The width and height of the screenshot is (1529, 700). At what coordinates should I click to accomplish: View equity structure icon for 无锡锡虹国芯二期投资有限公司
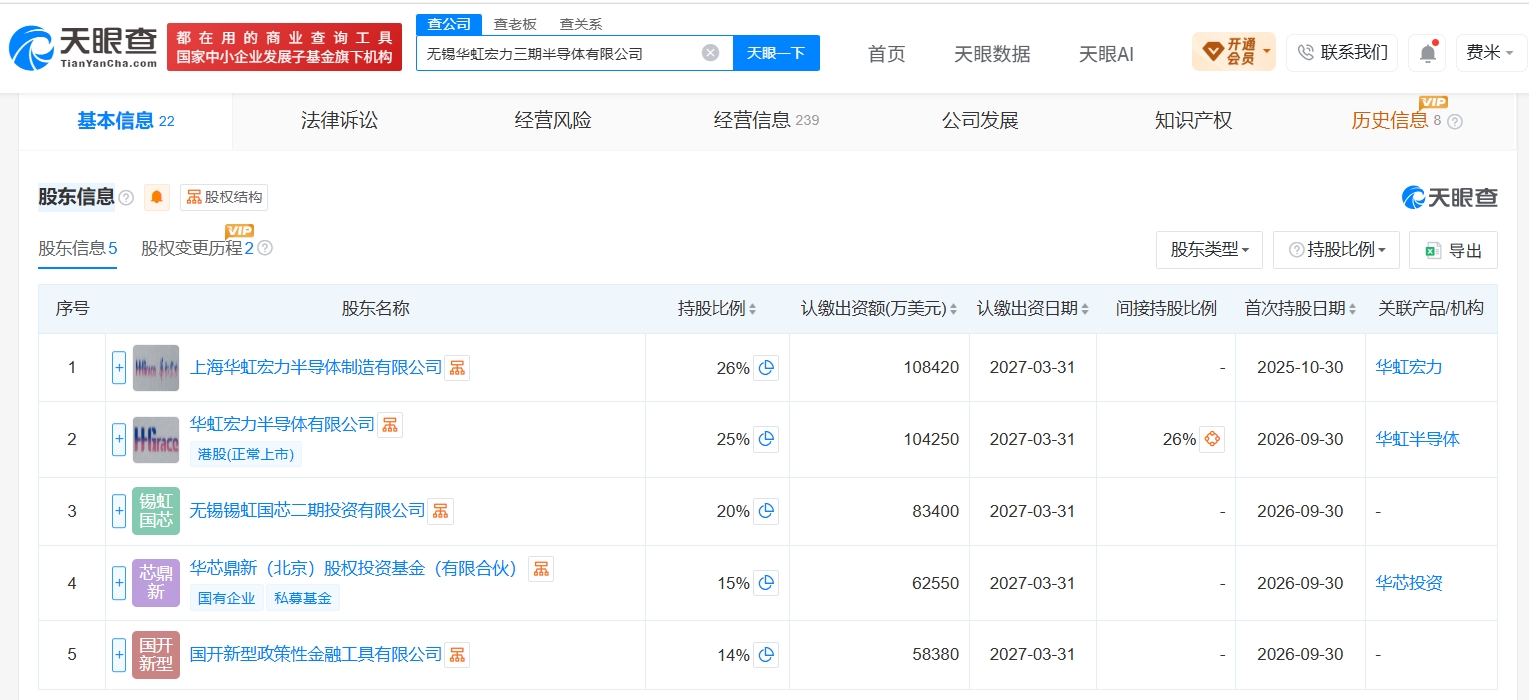(x=441, y=511)
